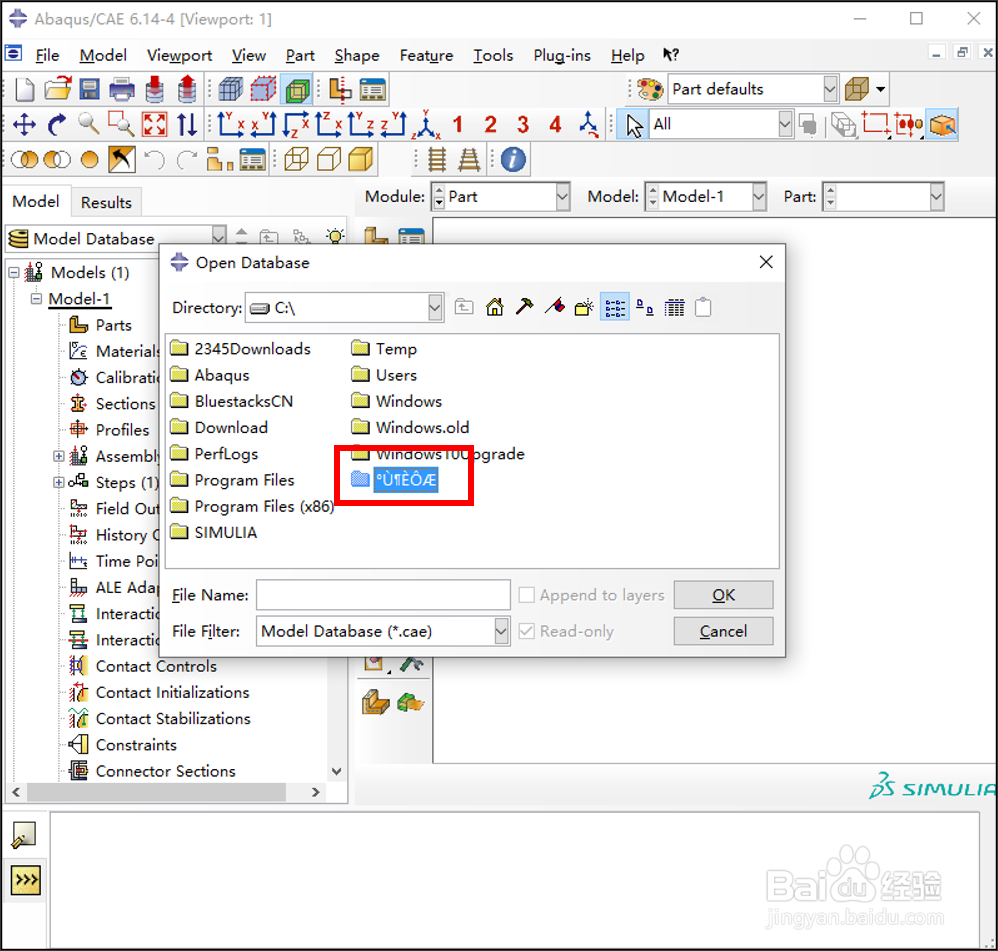The image size is (998, 951).
Task: Open the File menu
Action: [46, 55]
